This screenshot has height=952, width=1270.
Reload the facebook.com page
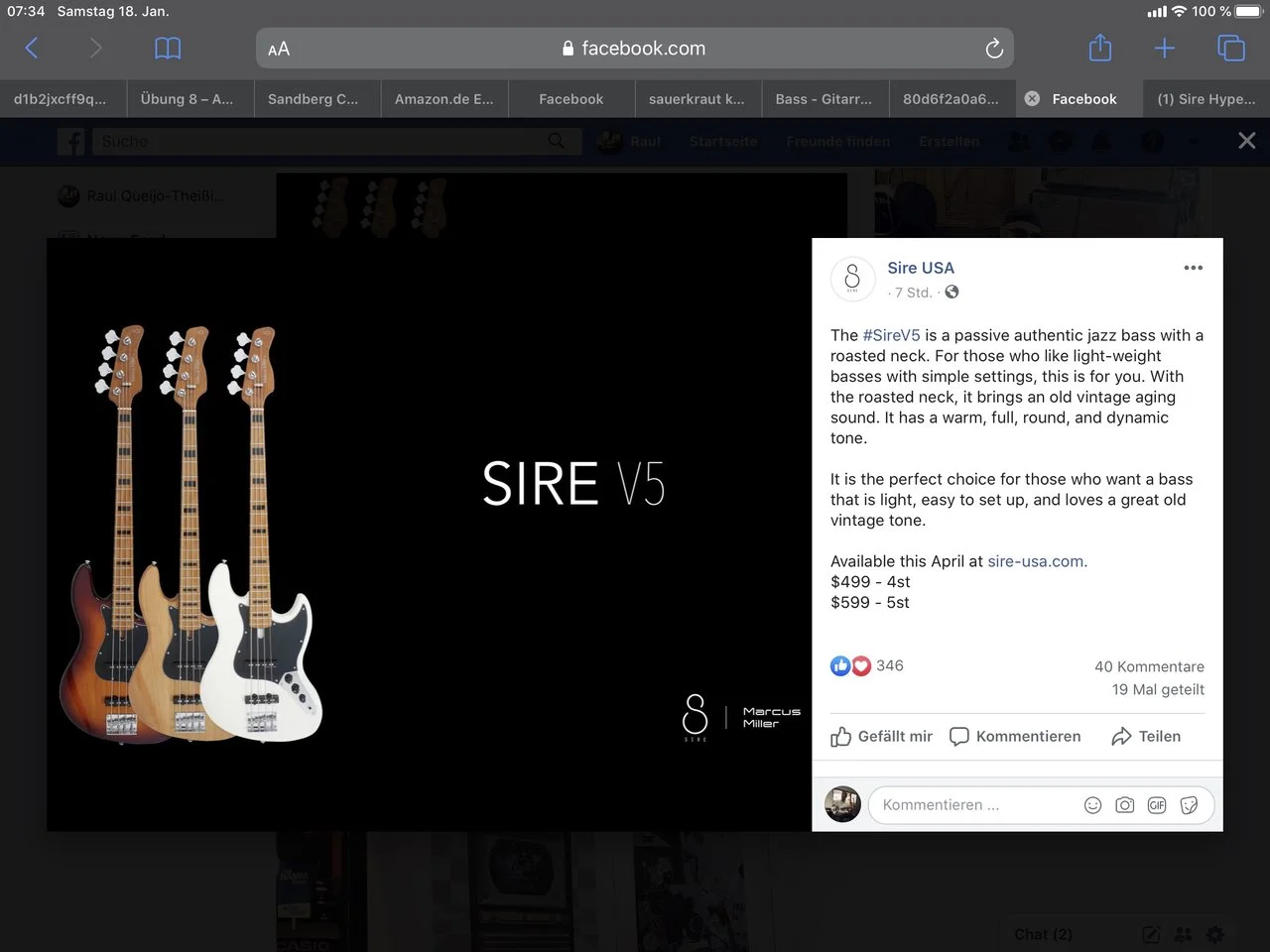pos(993,49)
